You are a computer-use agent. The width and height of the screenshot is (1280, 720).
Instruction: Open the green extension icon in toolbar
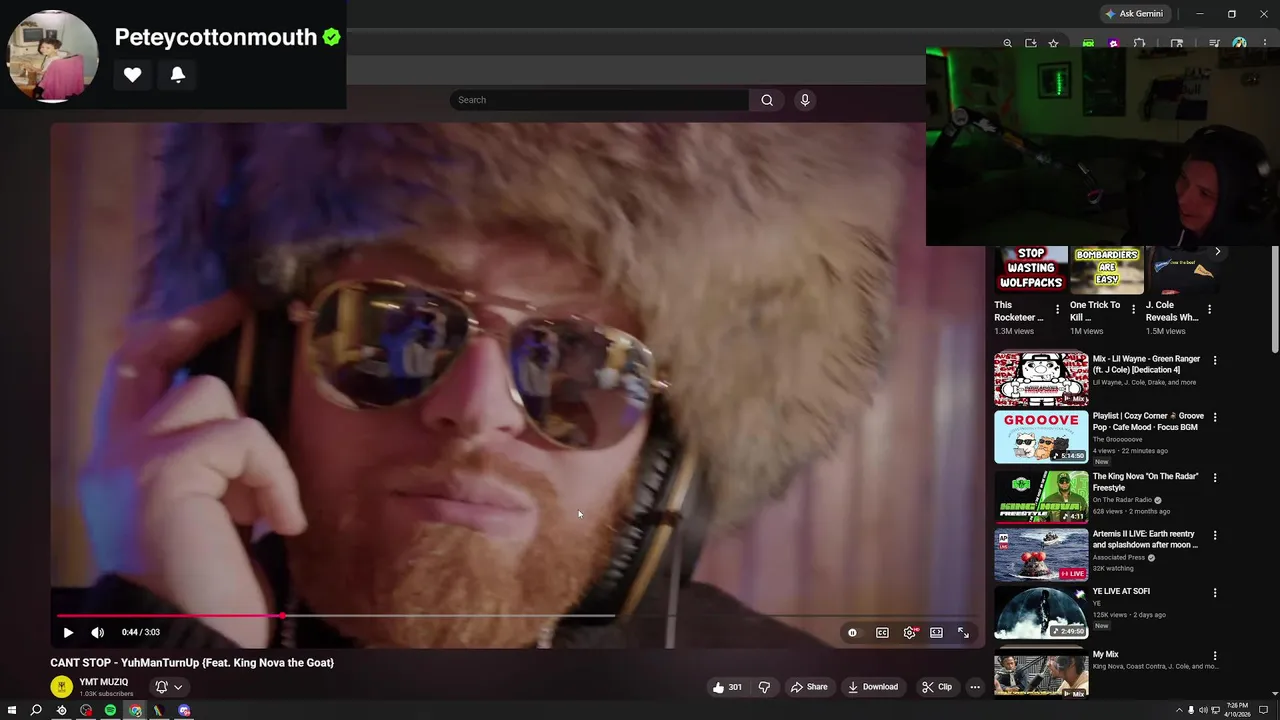point(1088,43)
